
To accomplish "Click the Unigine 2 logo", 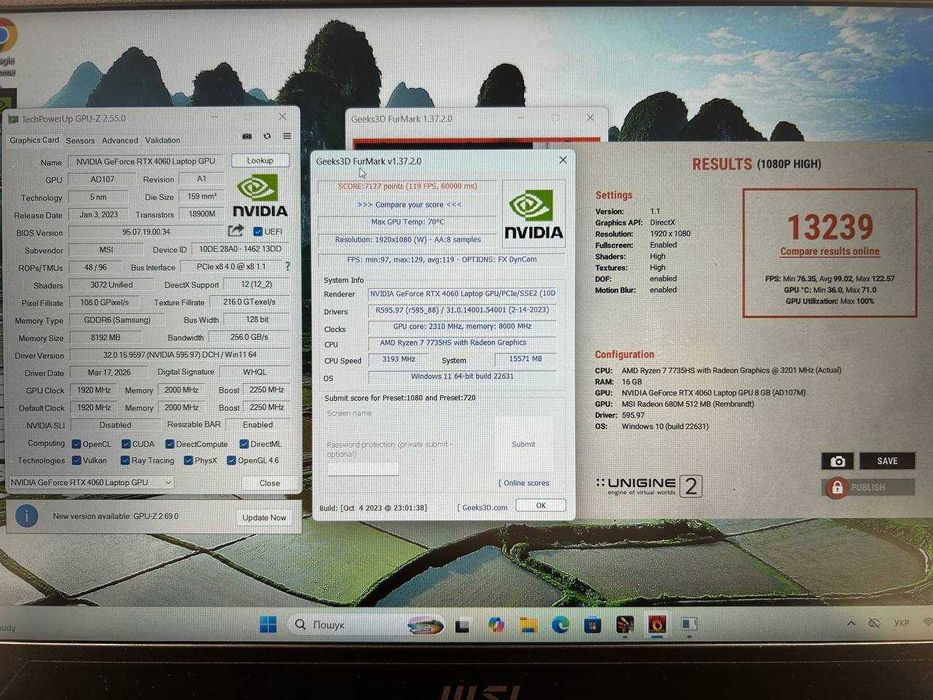I will tap(649, 486).
